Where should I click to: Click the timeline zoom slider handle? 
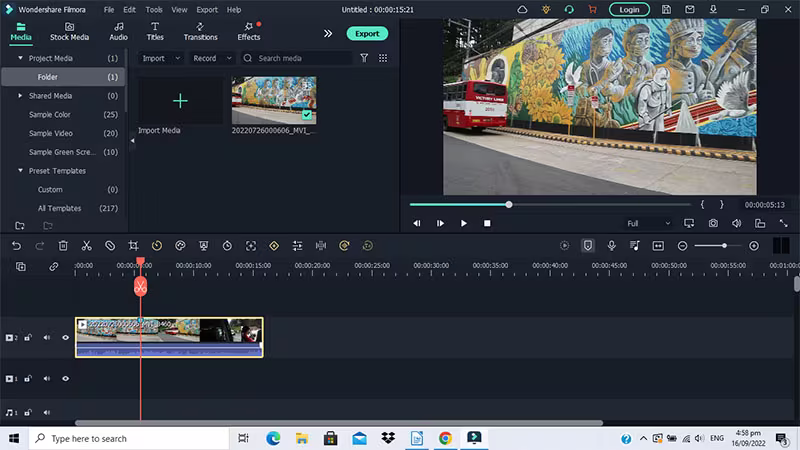[x=724, y=246]
